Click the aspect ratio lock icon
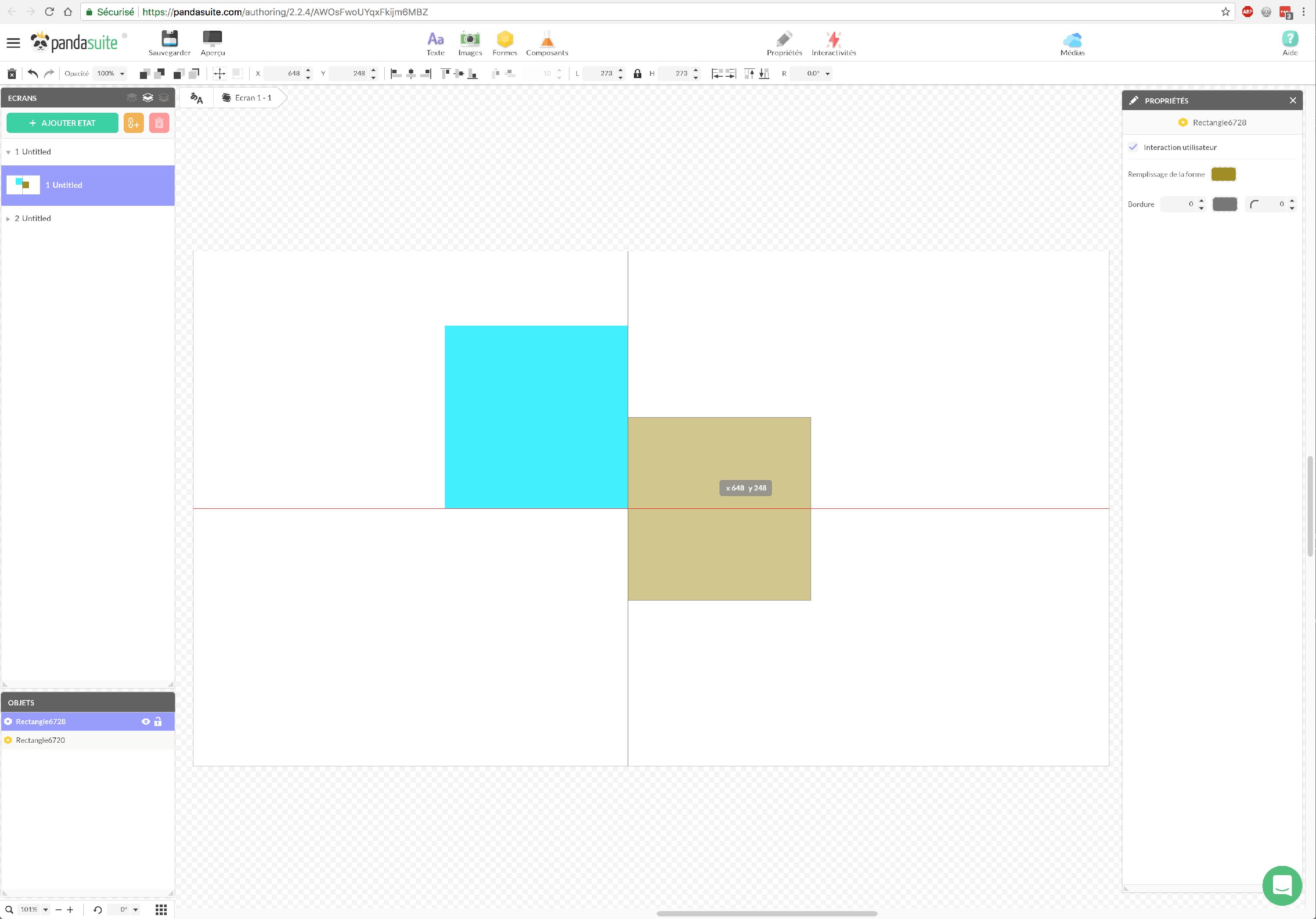Image resolution: width=1316 pixels, height=919 pixels. tap(637, 73)
